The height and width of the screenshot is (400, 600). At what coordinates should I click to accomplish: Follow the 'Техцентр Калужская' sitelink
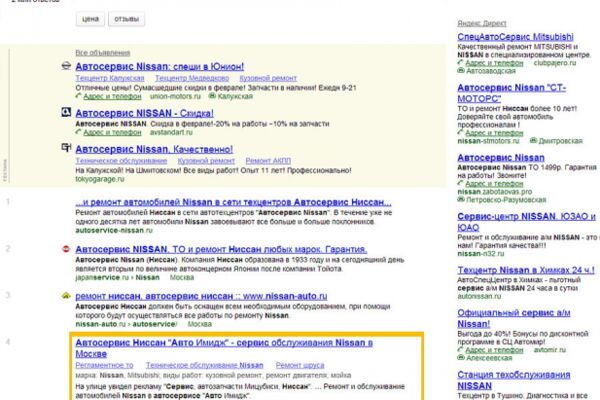coord(110,78)
